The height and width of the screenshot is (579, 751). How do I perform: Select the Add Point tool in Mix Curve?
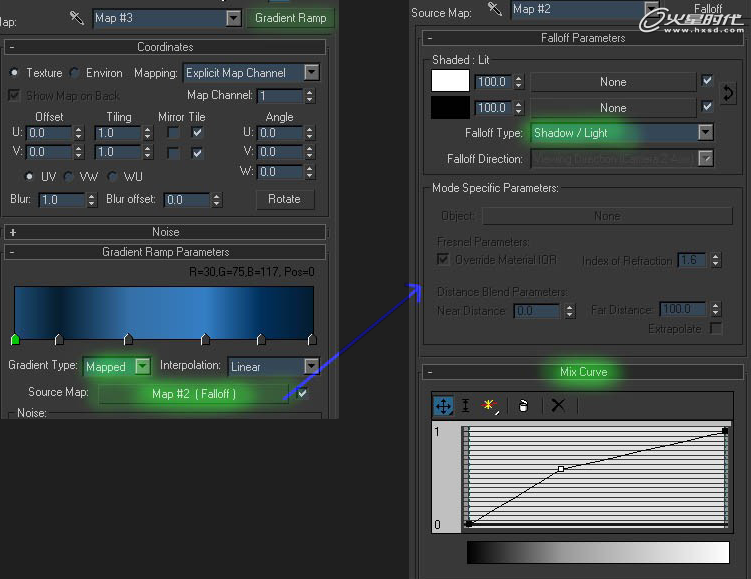[x=490, y=405]
